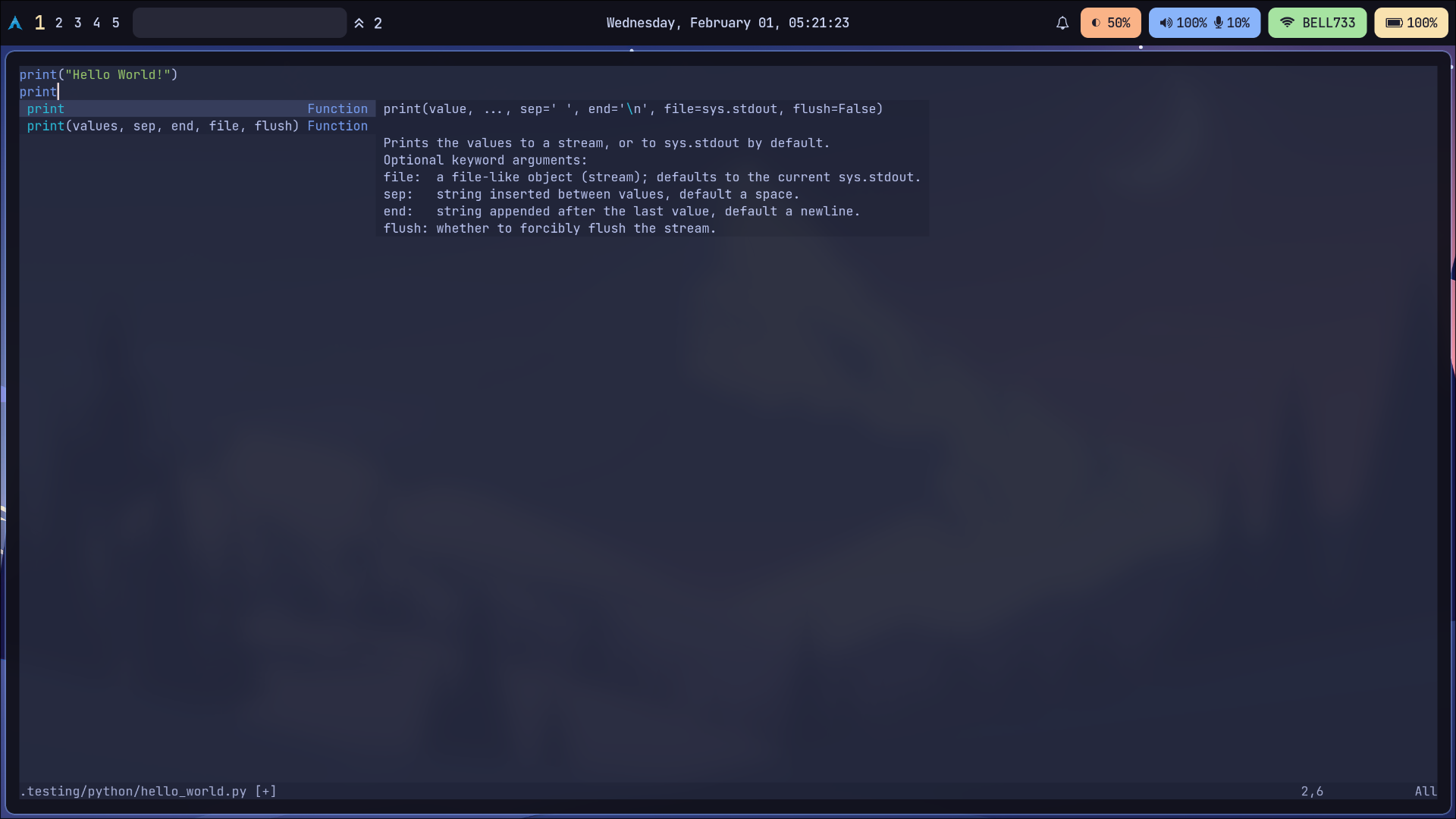
Task: Click 'Prints the values to a stream' line
Action: 607,143
